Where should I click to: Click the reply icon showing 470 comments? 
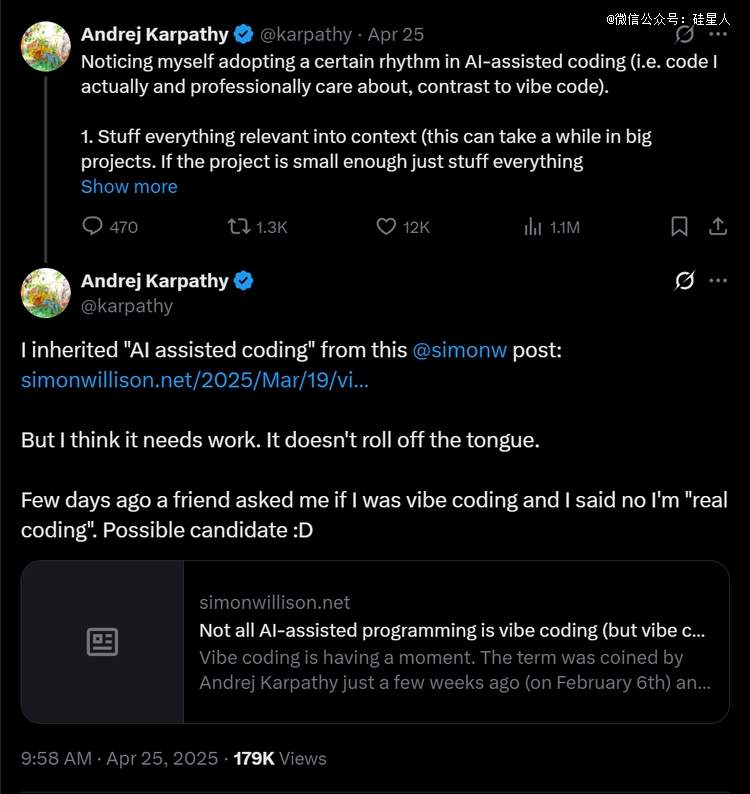pos(92,226)
